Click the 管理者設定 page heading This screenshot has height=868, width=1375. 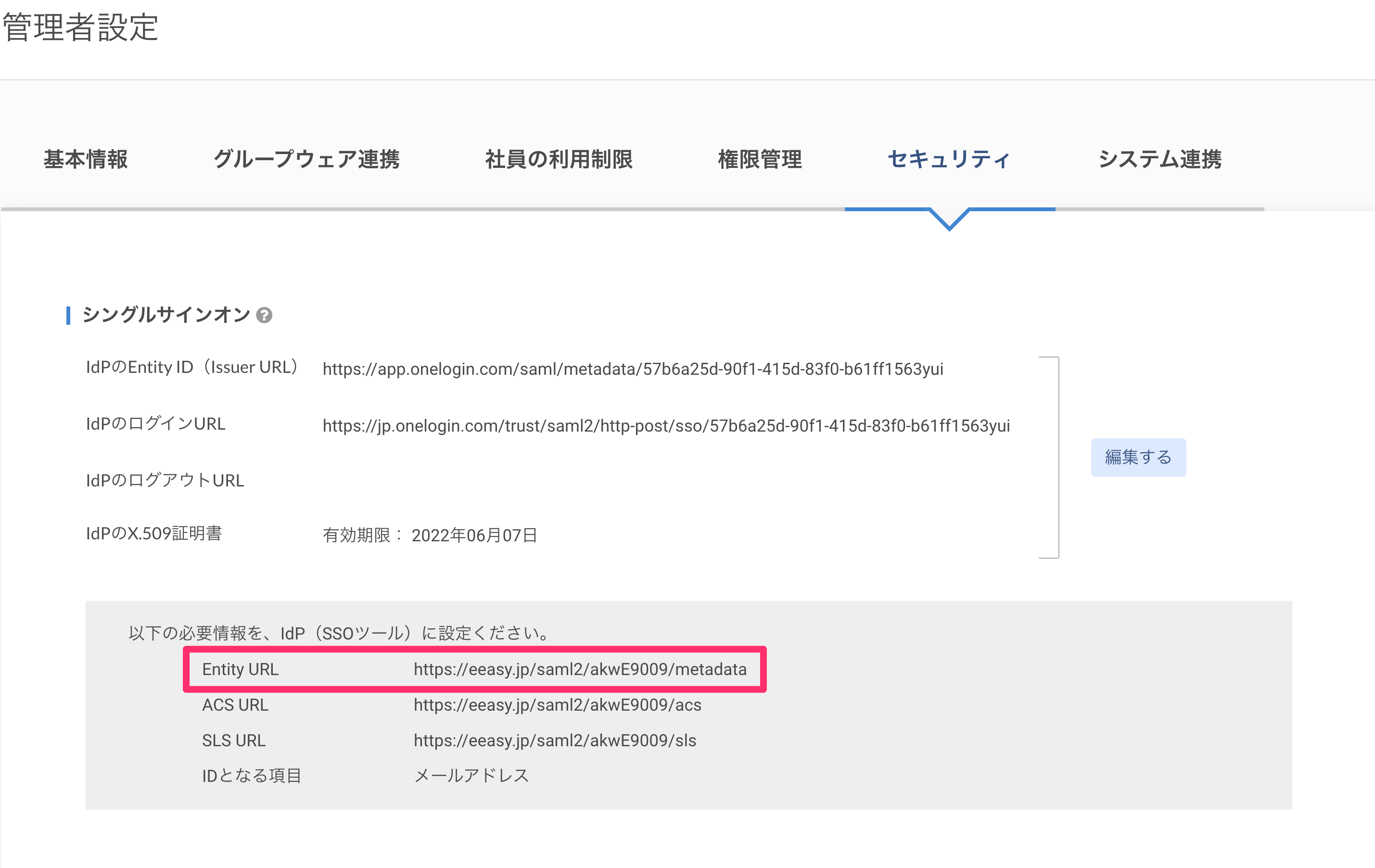click(80, 27)
